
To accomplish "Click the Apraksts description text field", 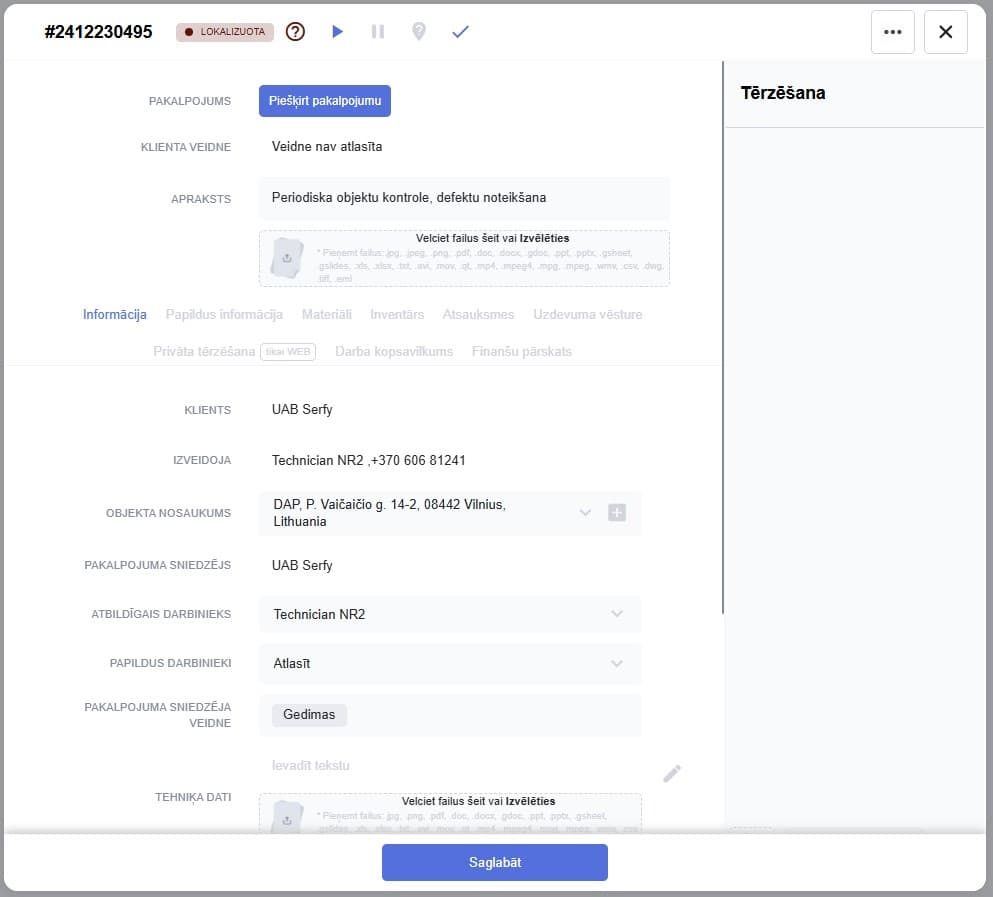I will 464,198.
